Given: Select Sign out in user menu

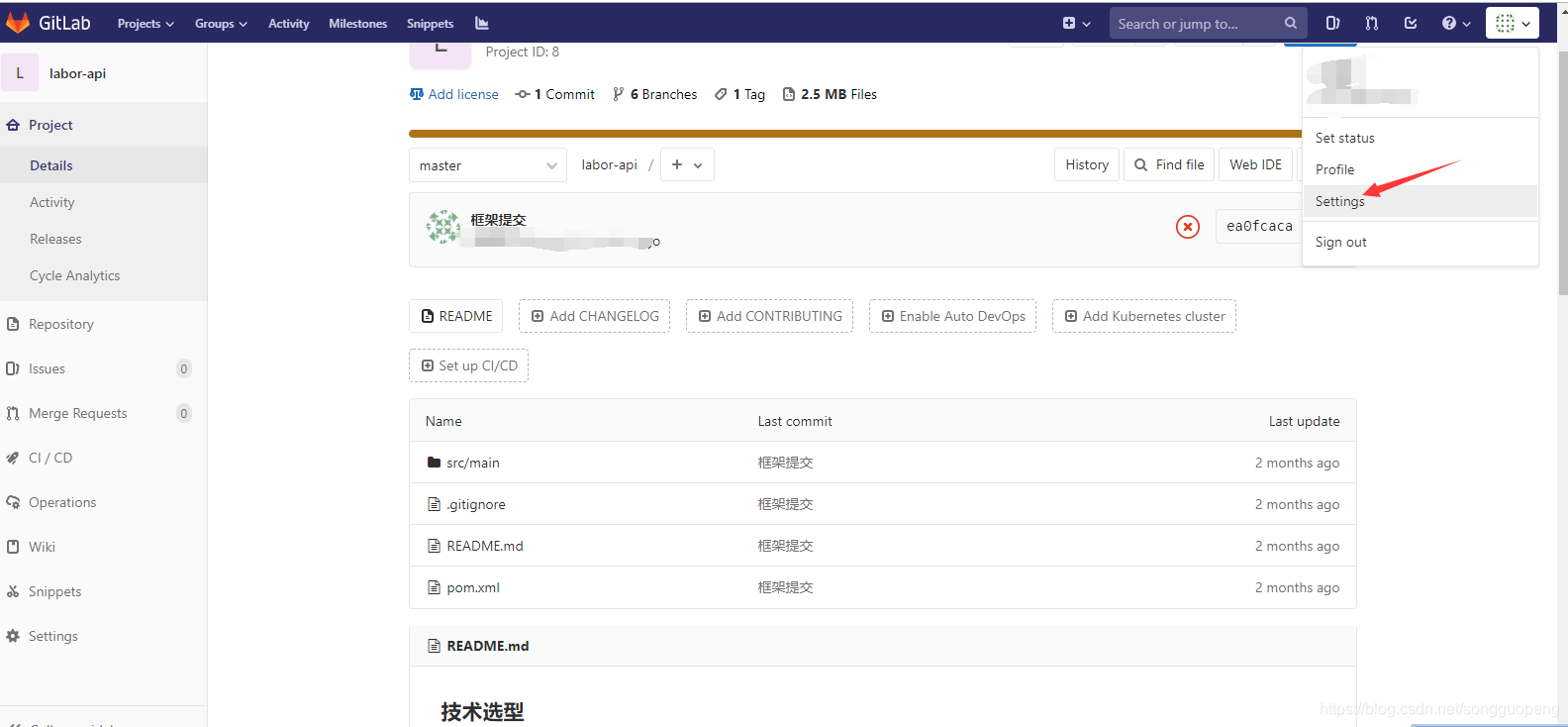Looking at the screenshot, I should pyautogui.click(x=1420, y=242).
